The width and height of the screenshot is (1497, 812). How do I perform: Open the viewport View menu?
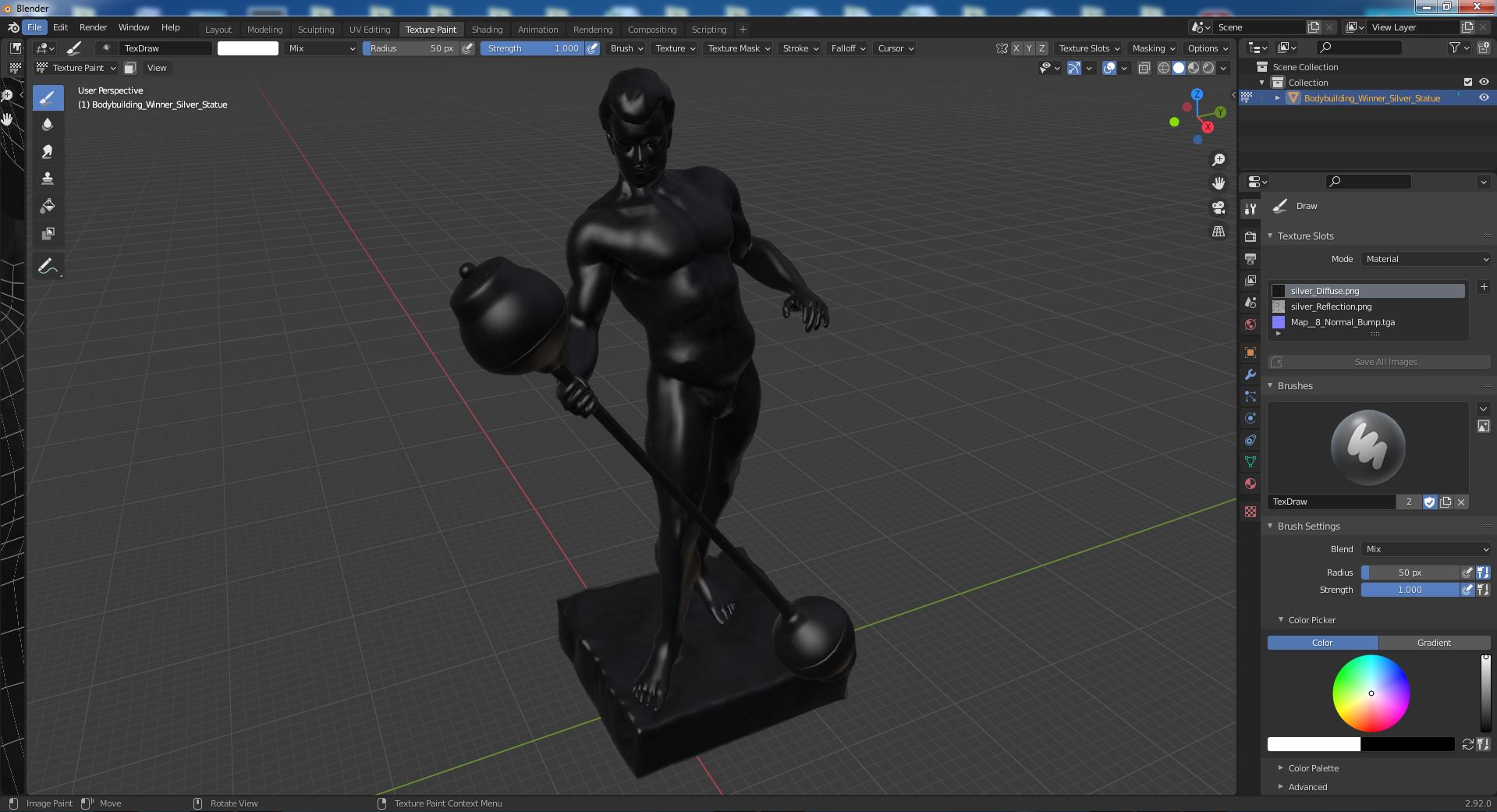(157, 68)
